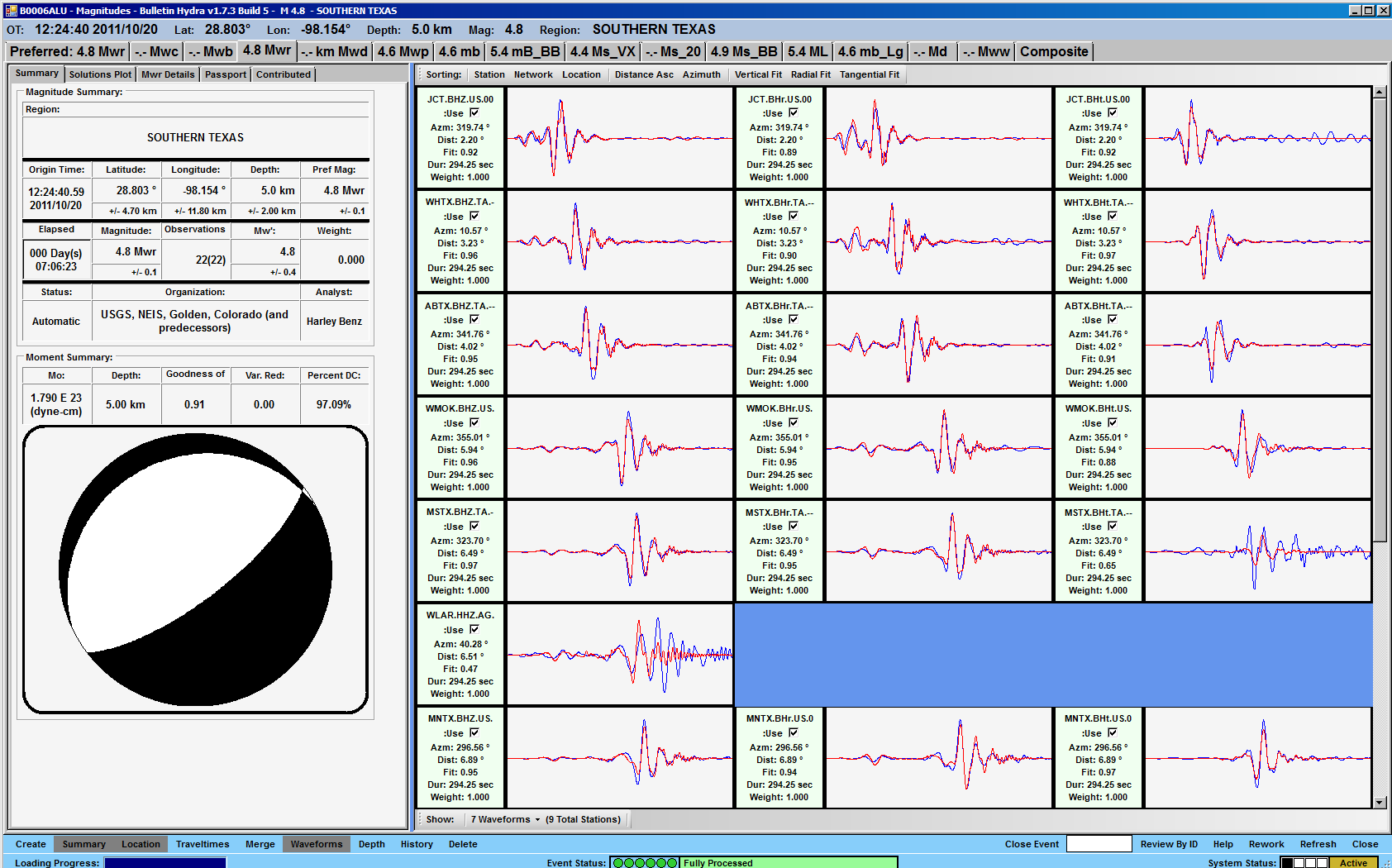The image size is (1392, 868).
Task: Click the Fully Processed status bar
Action: pyautogui.click(x=789, y=862)
